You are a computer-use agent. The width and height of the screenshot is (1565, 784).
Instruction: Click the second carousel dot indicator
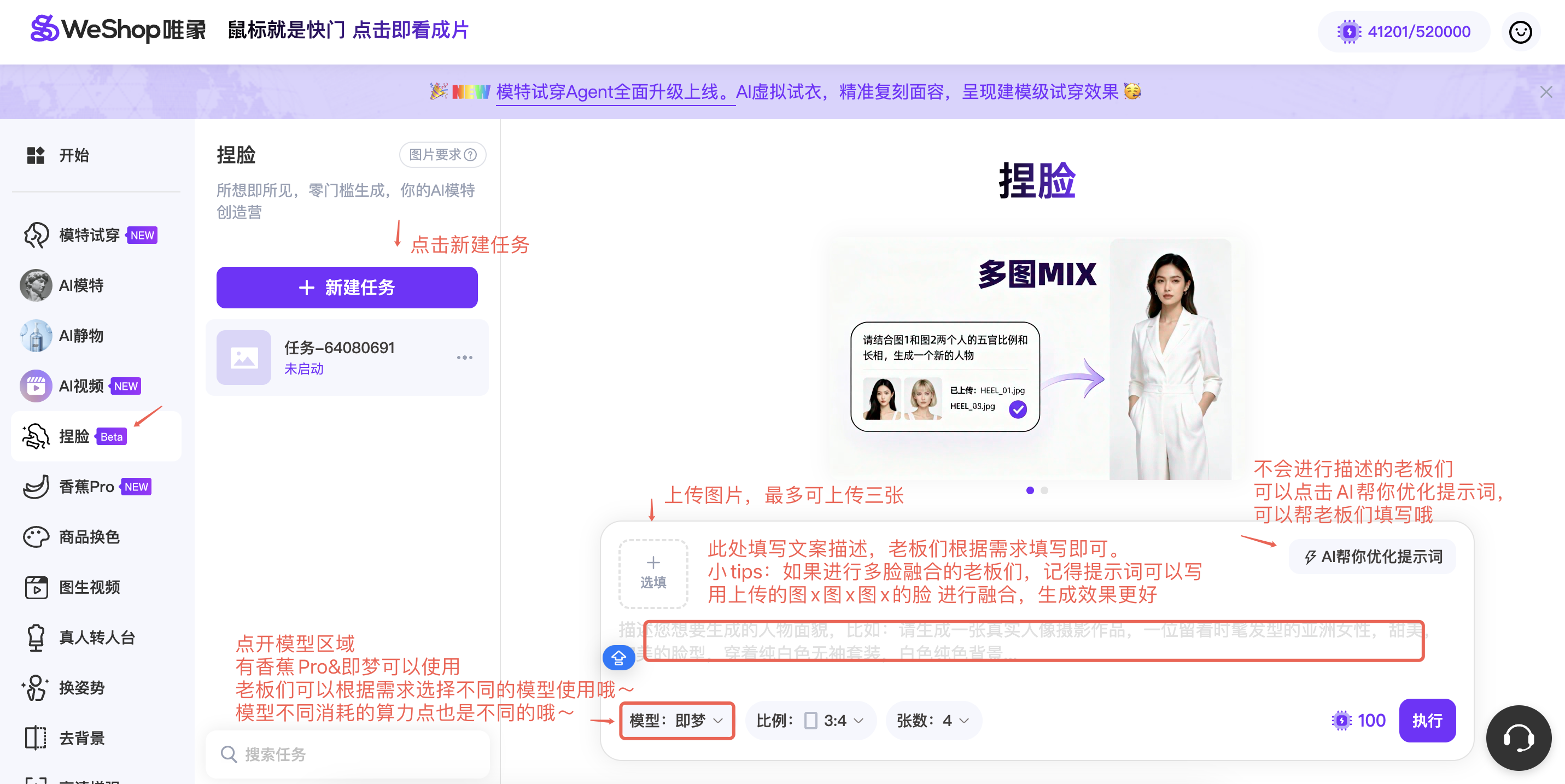[x=1044, y=490]
